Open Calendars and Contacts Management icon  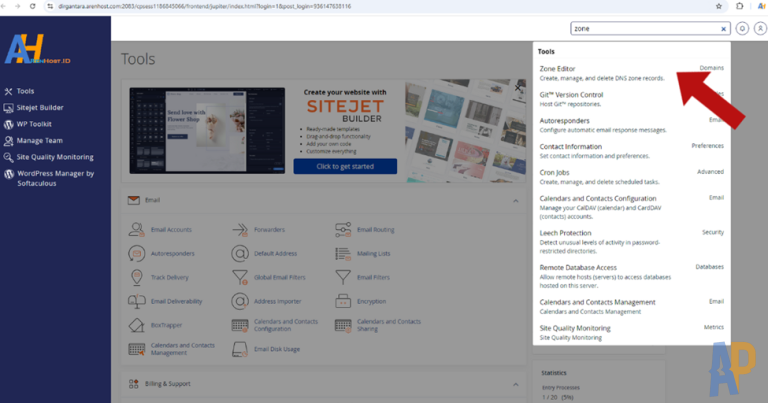(x=137, y=349)
